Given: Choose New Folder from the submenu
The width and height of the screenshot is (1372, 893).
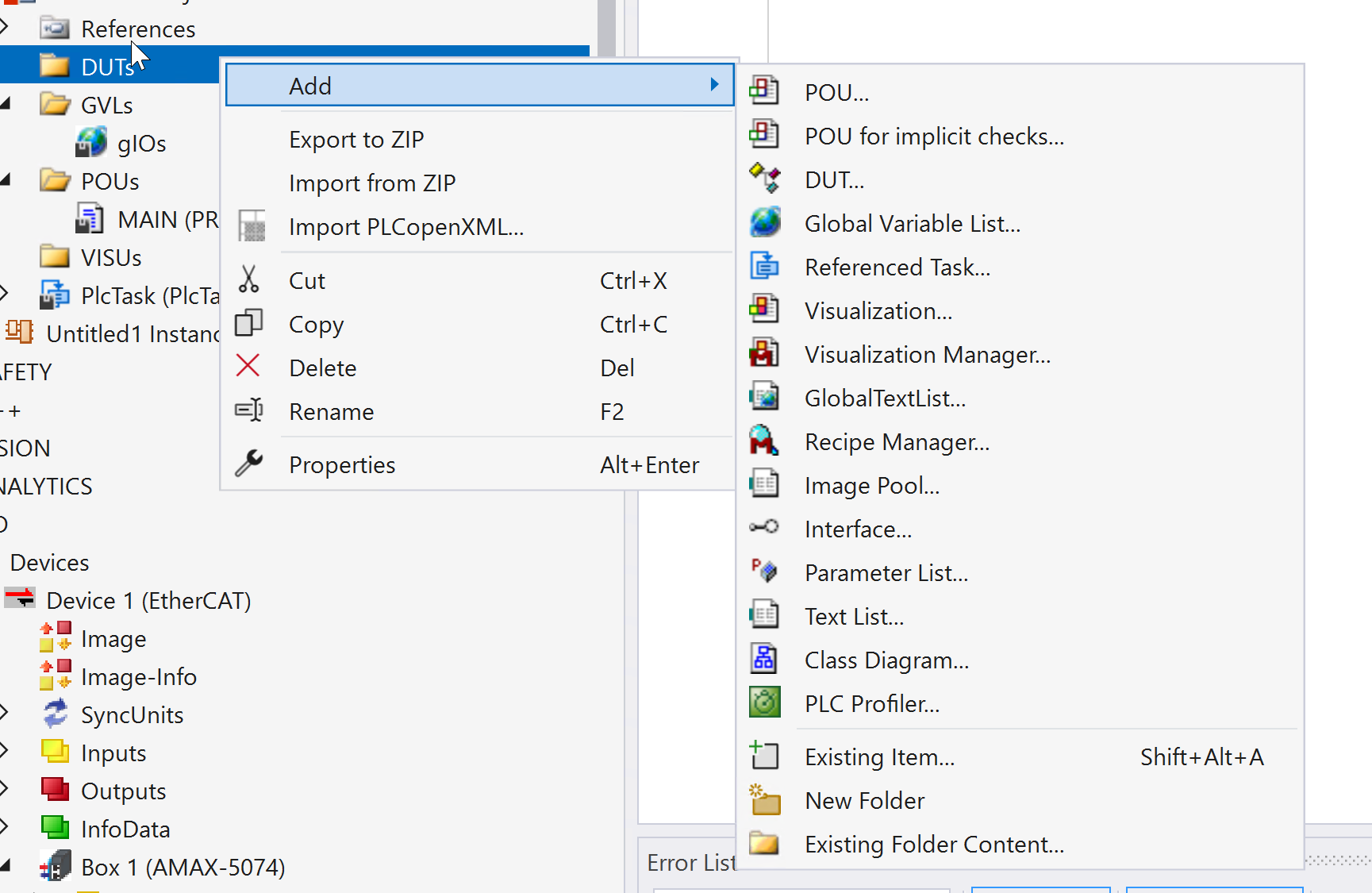Looking at the screenshot, I should click(x=864, y=801).
